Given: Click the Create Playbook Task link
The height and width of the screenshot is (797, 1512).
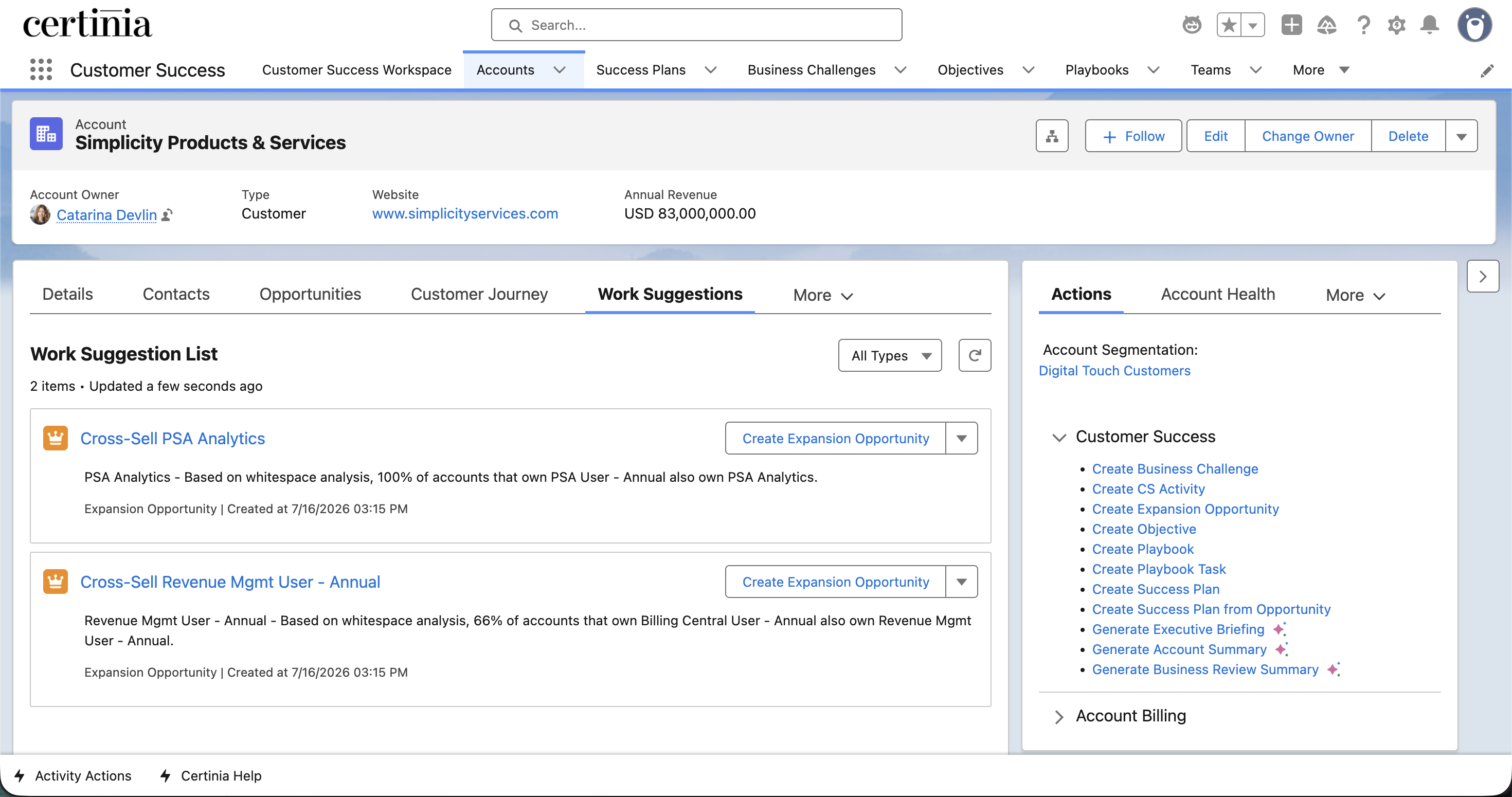Looking at the screenshot, I should tap(1159, 569).
